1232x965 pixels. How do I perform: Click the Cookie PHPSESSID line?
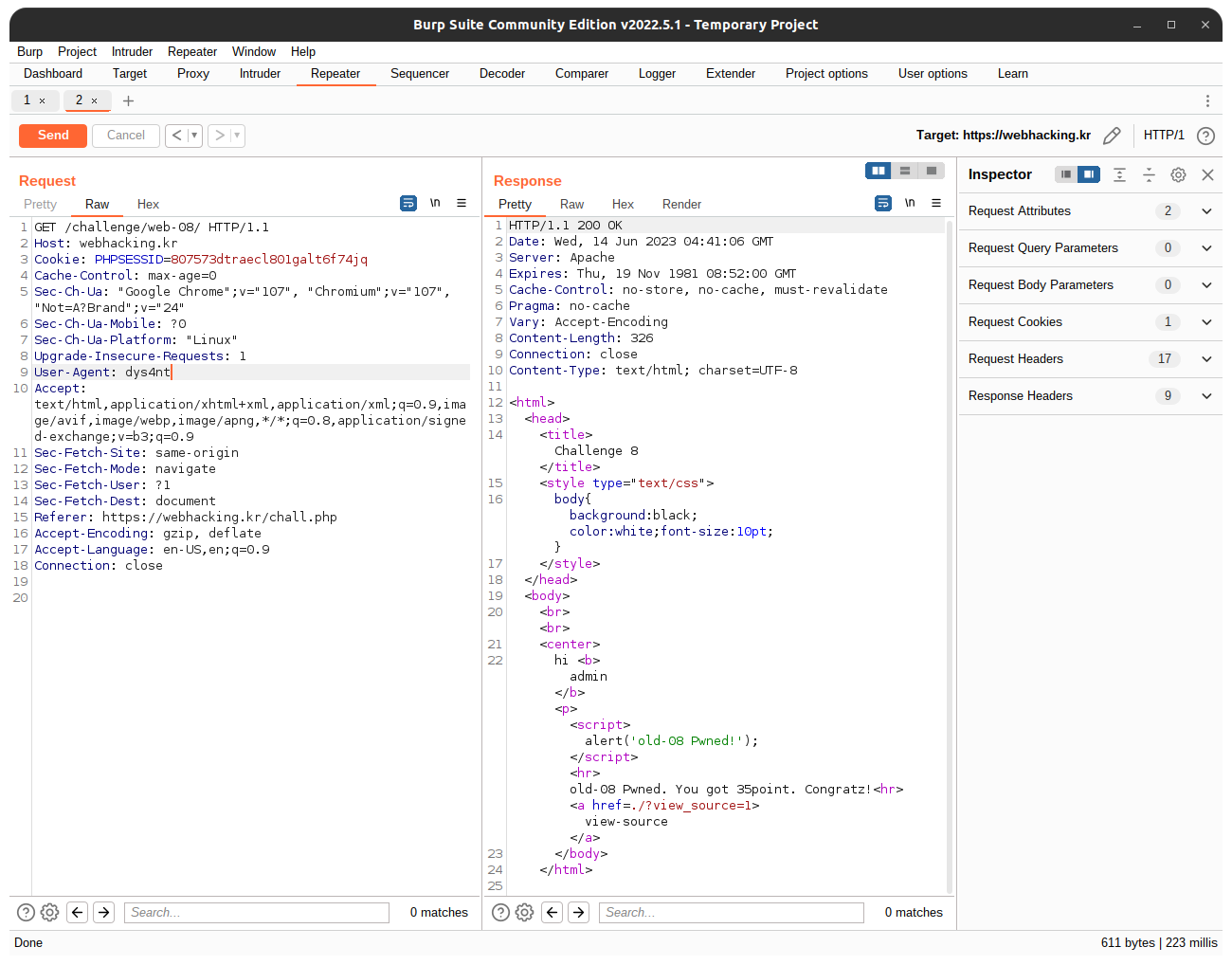click(x=201, y=260)
